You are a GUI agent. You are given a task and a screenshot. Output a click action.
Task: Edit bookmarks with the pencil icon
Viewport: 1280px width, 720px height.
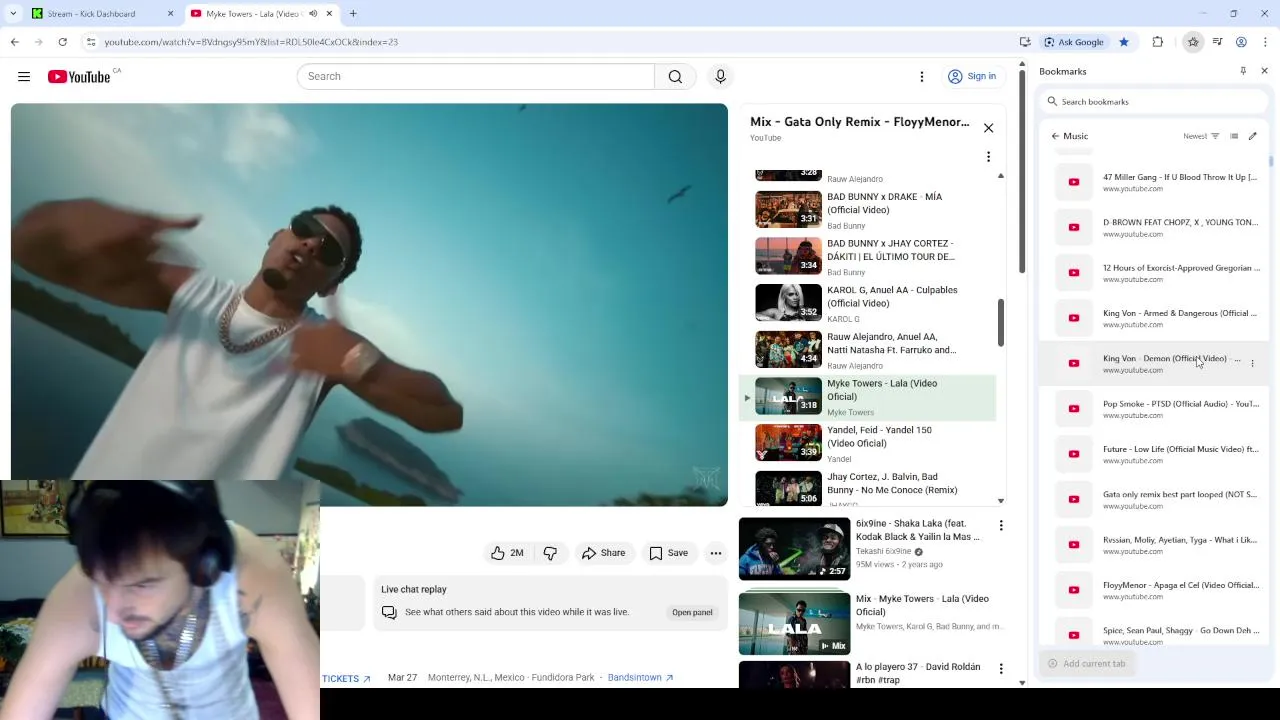pyautogui.click(x=1252, y=136)
